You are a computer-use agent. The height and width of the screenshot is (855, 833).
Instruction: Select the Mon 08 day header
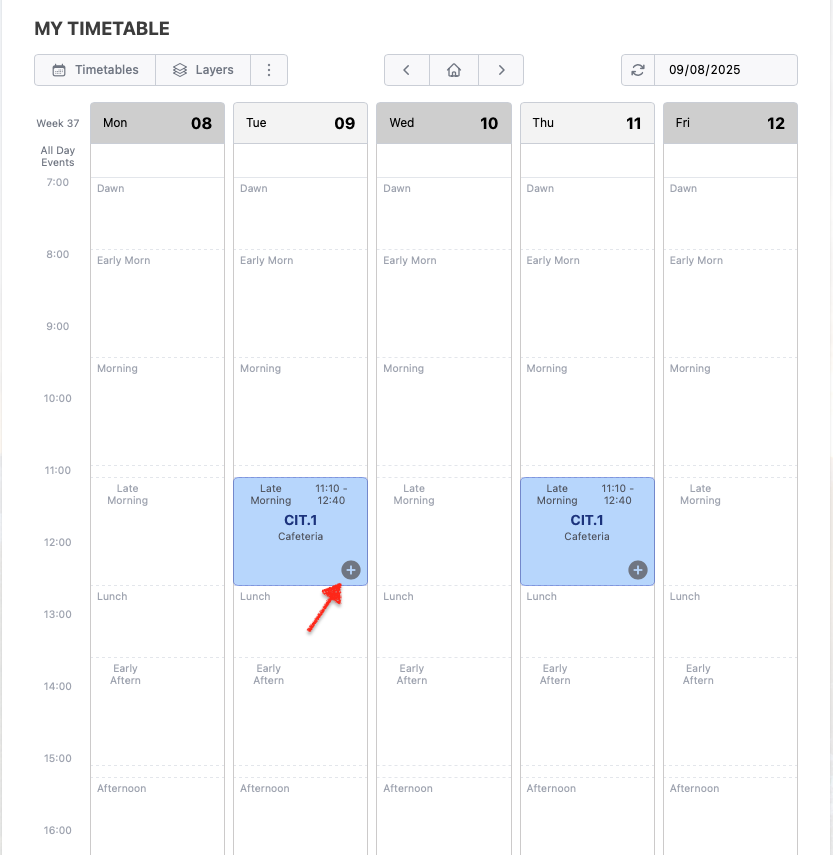point(157,123)
